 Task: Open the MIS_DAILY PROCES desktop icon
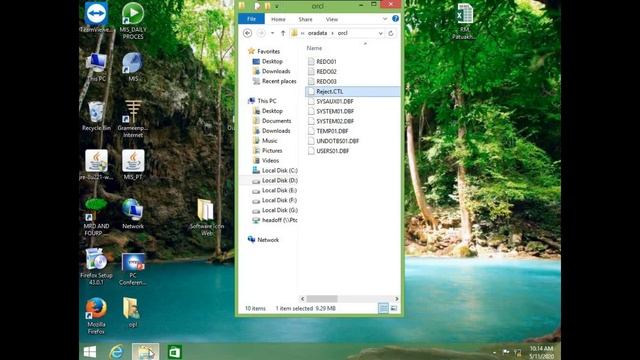point(133,21)
